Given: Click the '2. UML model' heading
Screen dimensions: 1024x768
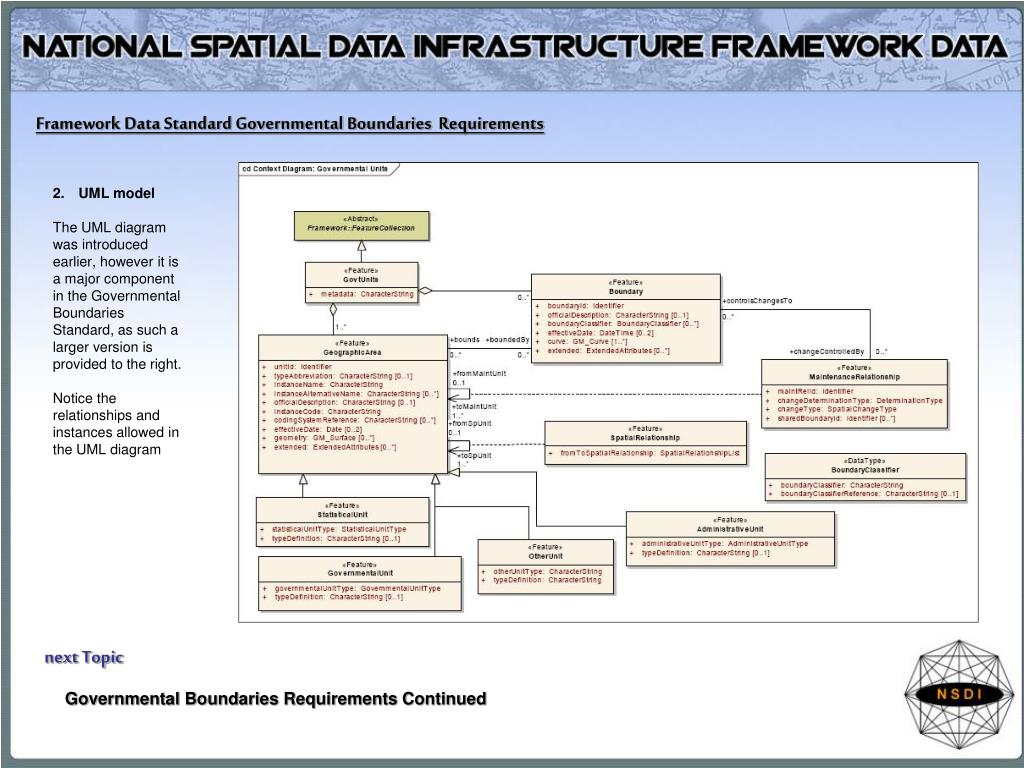Looking at the screenshot, I should 104,193.
